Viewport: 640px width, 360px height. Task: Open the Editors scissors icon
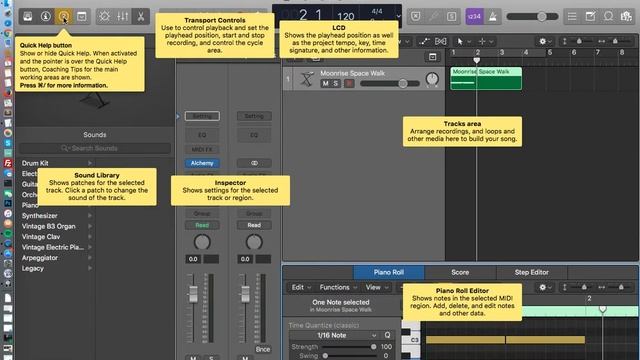(x=141, y=16)
